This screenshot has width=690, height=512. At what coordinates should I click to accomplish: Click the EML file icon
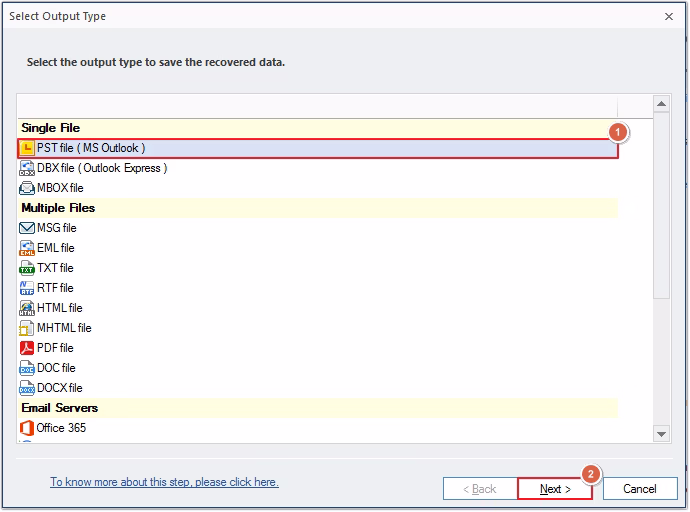(x=27, y=248)
